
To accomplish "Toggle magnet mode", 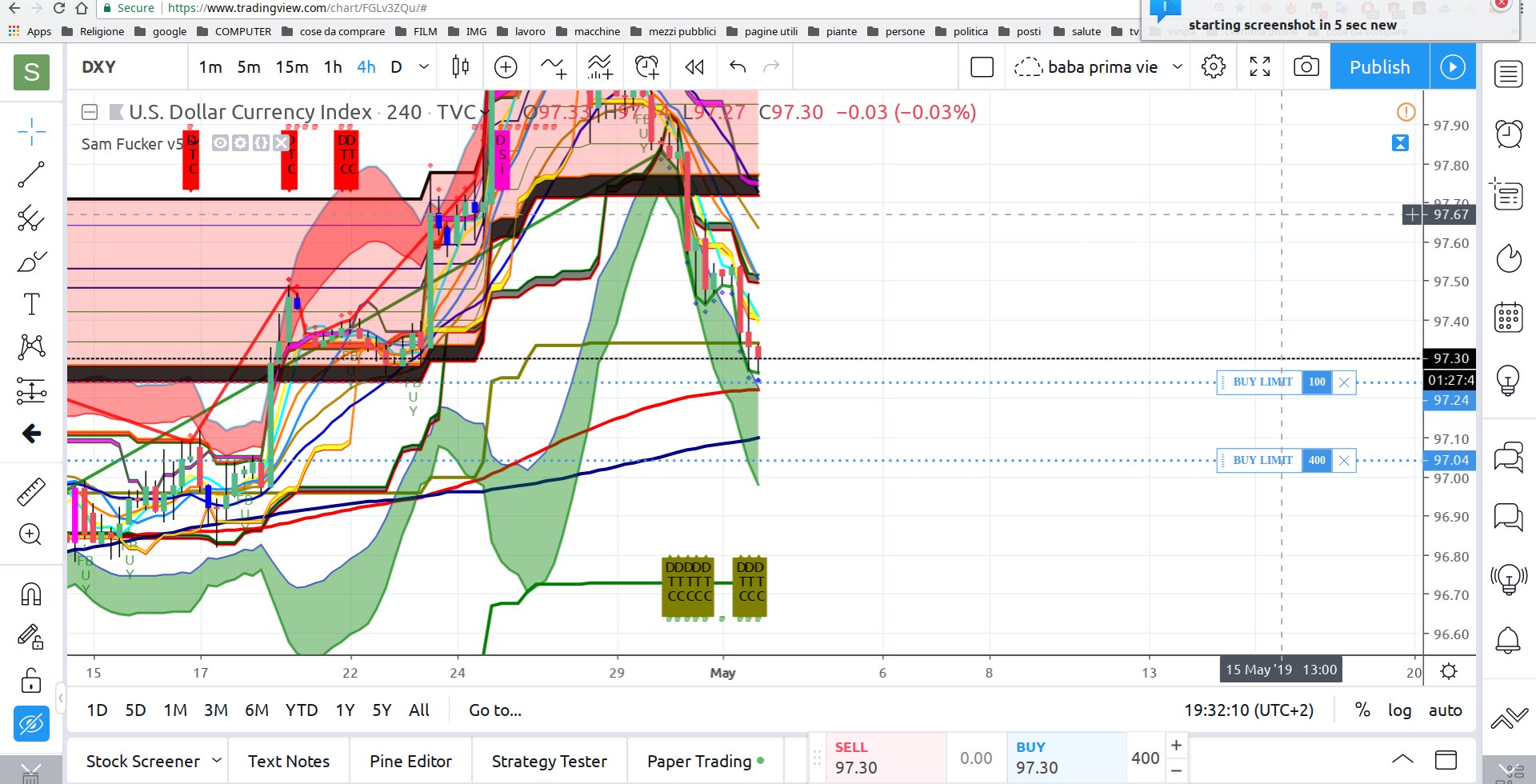I will tap(31, 594).
